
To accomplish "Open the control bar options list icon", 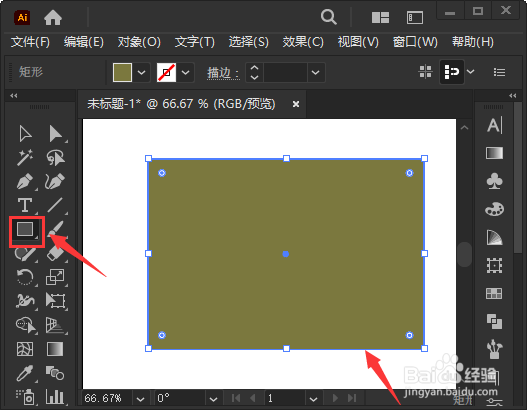I will (x=499, y=72).
